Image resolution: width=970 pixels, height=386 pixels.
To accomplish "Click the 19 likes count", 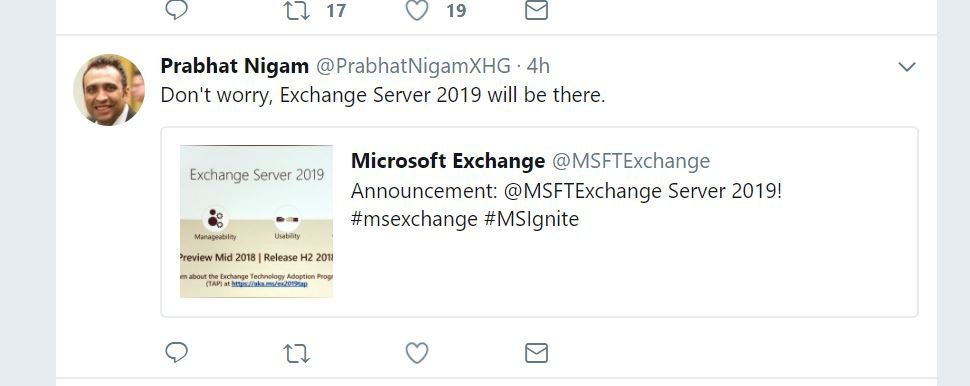I will tap(456, 11).
